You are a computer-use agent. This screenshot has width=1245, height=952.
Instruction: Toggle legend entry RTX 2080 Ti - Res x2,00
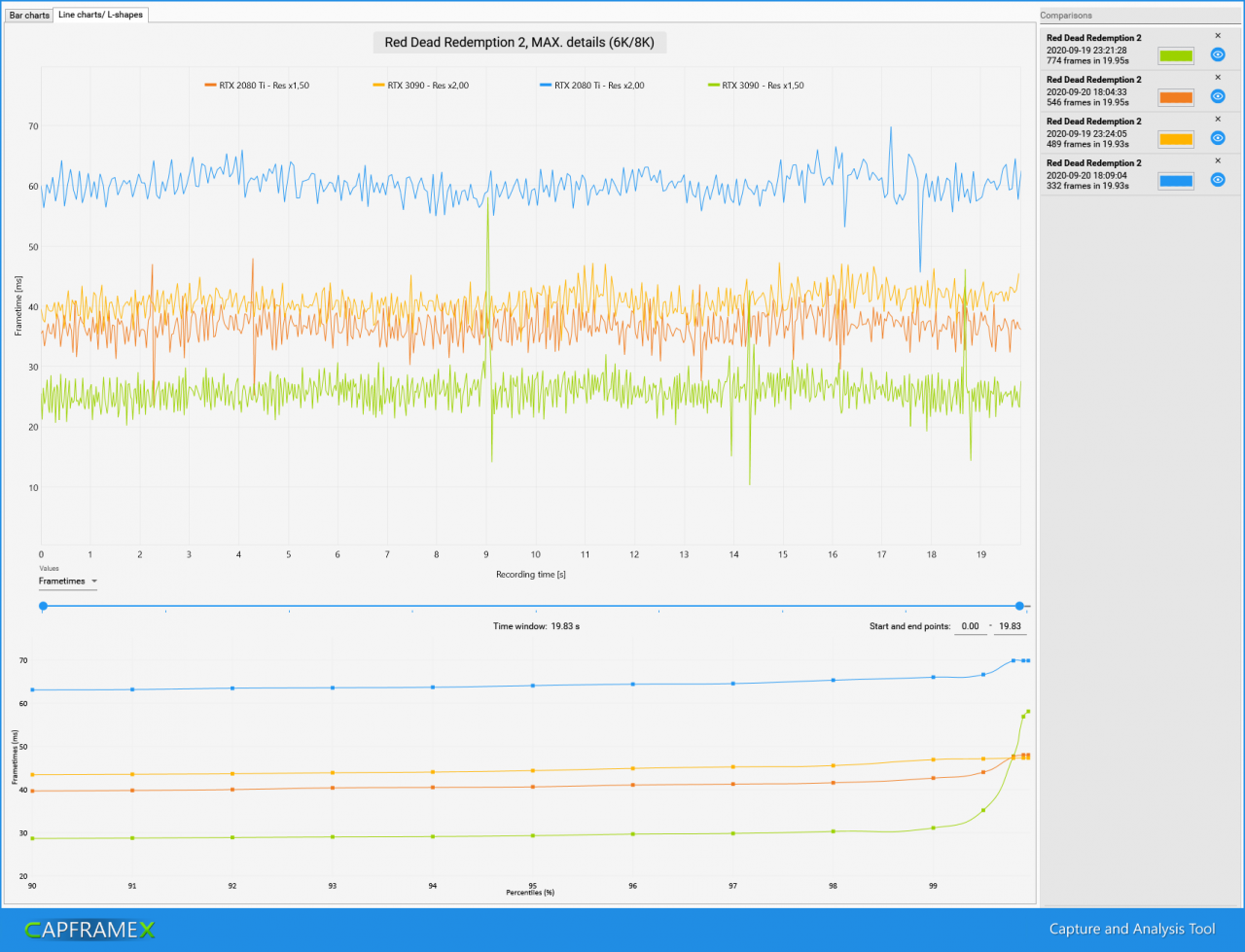[x=591, y=86]
